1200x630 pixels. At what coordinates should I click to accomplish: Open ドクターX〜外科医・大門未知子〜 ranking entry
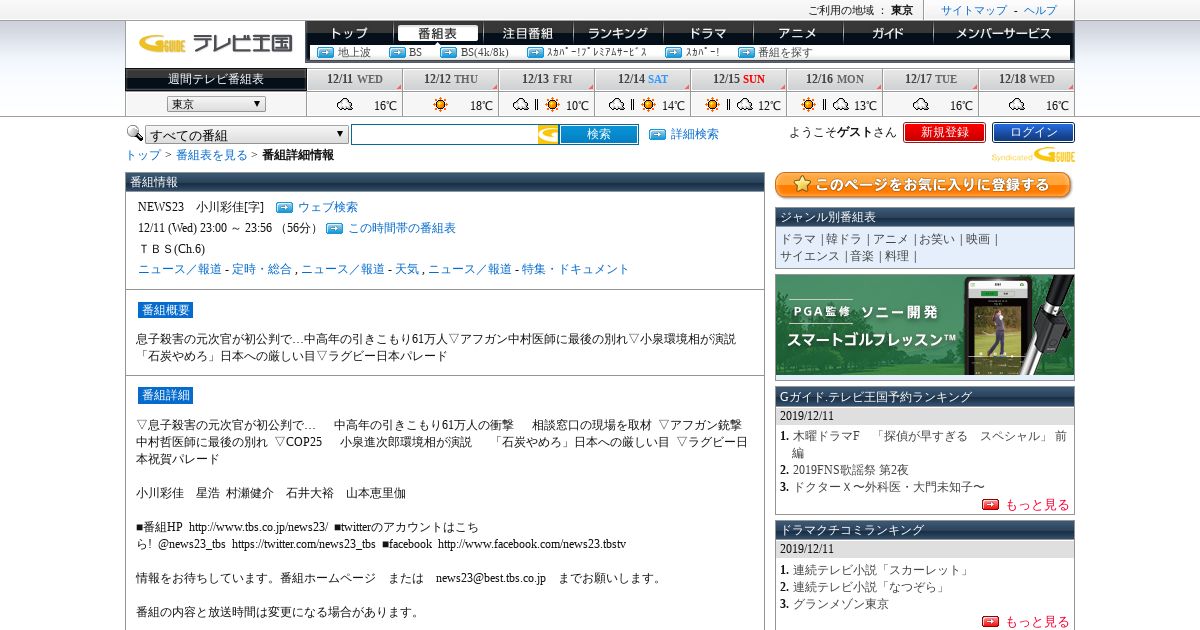click(889, 487)
